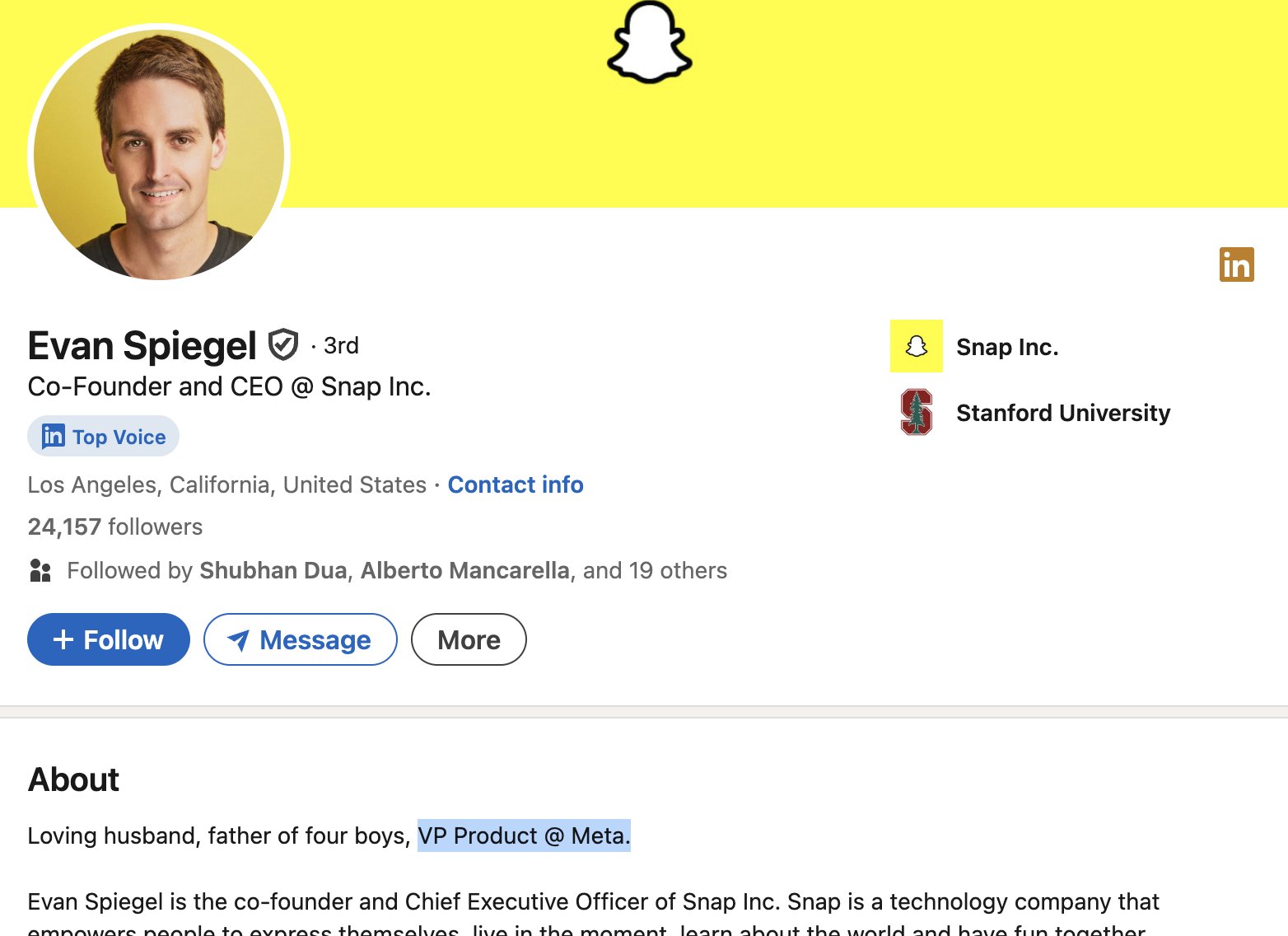1288x936 pixels.
Task: Click the Snap Inc. company name
Action: click(x=1007, y=347)
